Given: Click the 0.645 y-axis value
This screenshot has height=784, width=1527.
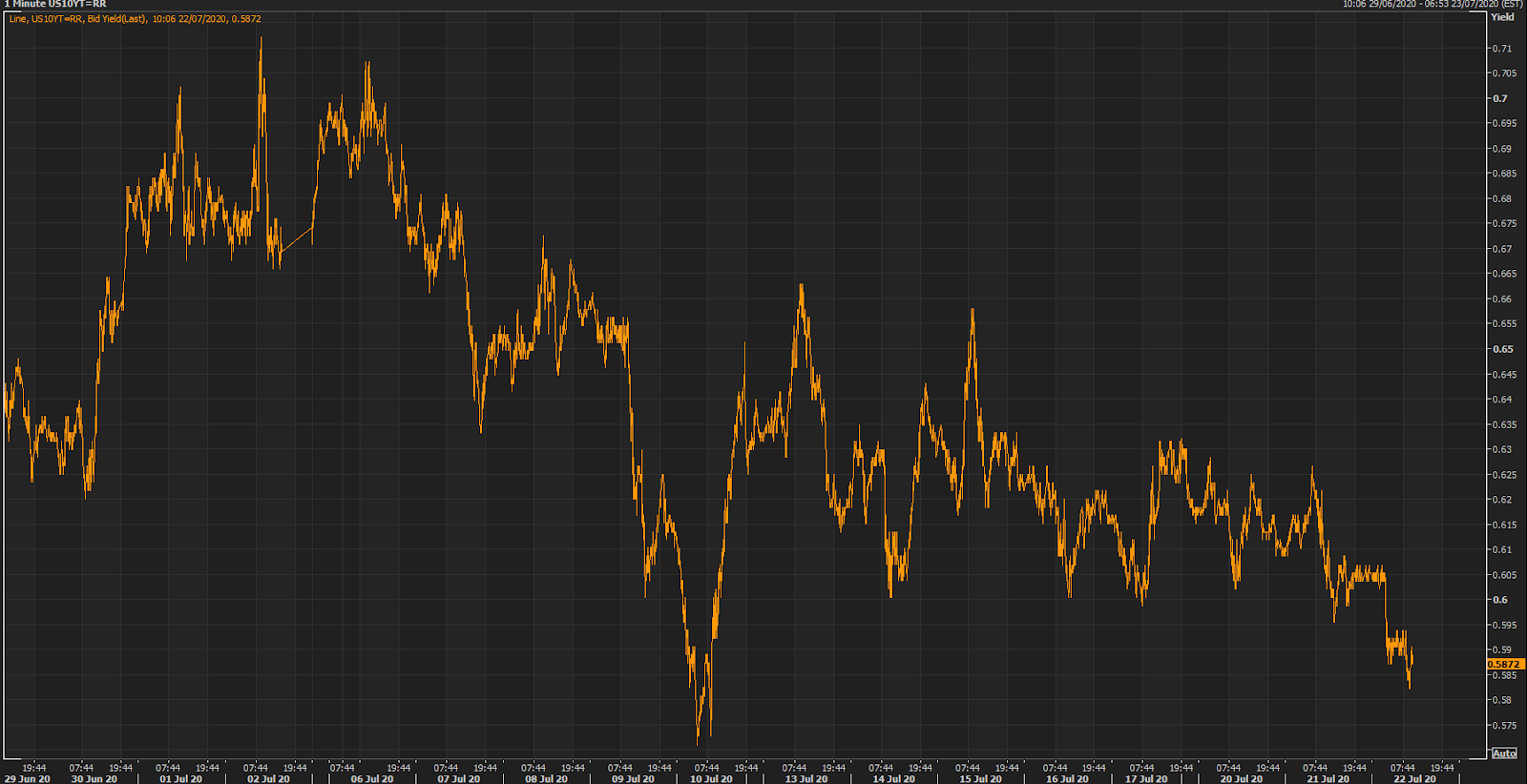Looking at the screenshot, I should tap(1504, 375).
